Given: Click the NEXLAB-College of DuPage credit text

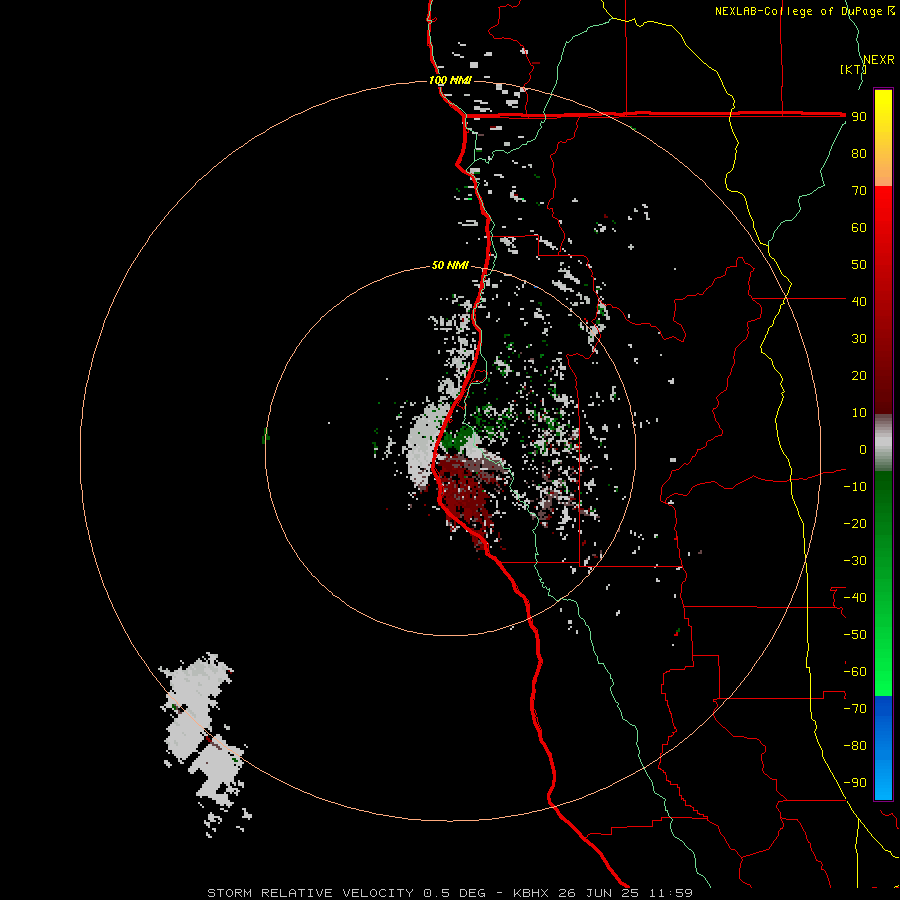Looking at the screenshot, I should click(804, 11).
